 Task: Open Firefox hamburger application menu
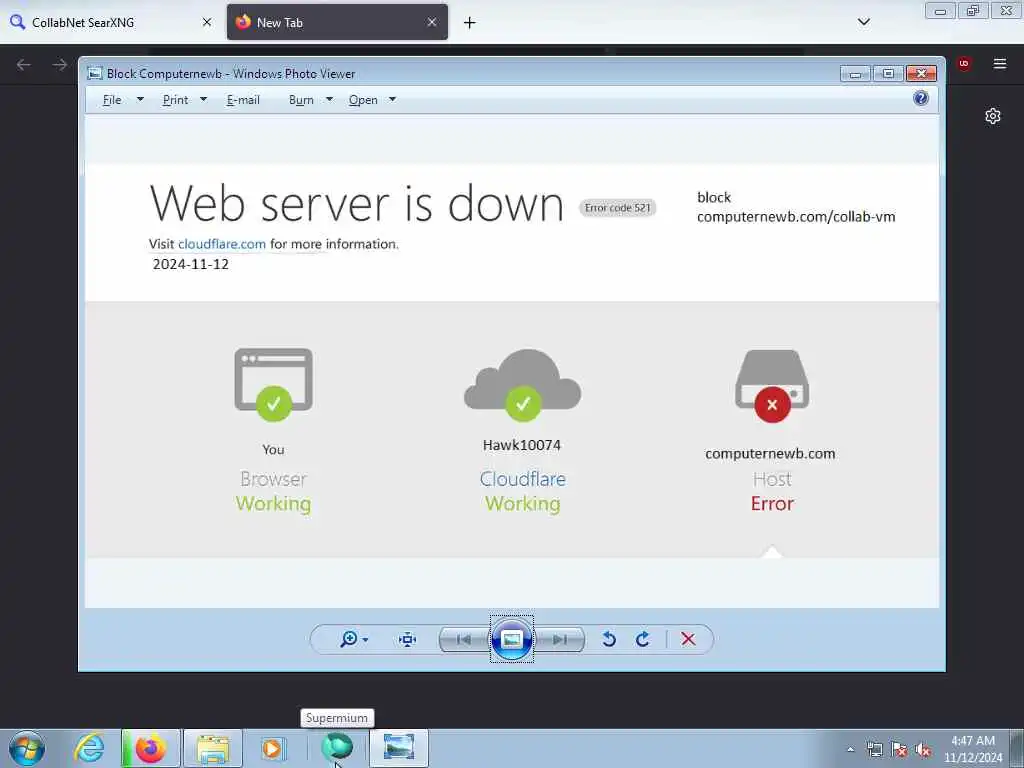pyautogui.click(x=1000, y=63)
